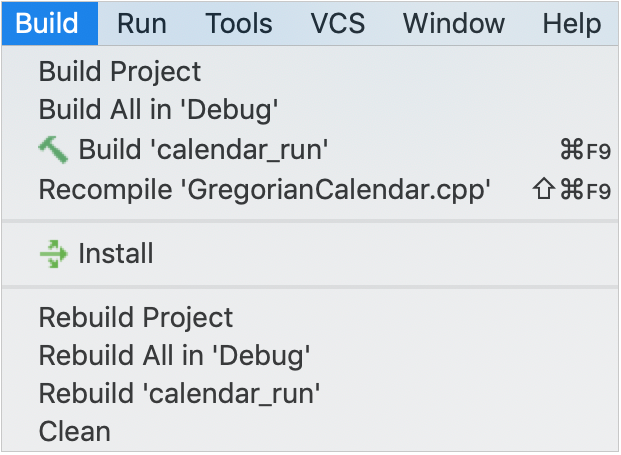Open the VCS menu
The image size is (621, 455).
[x=337, y=22]
